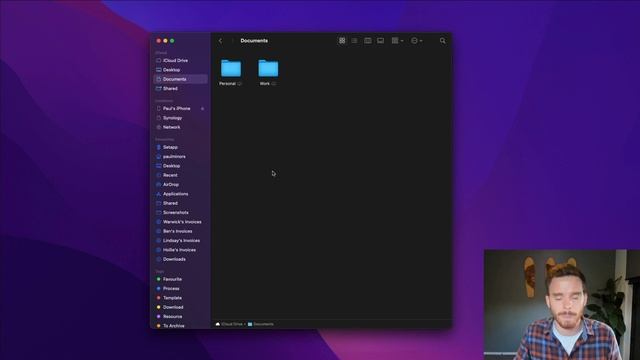This screenshot has width=640, height=360.
Task: Click iCloud Drive in the path bar
Action: [x=229, y=324]
